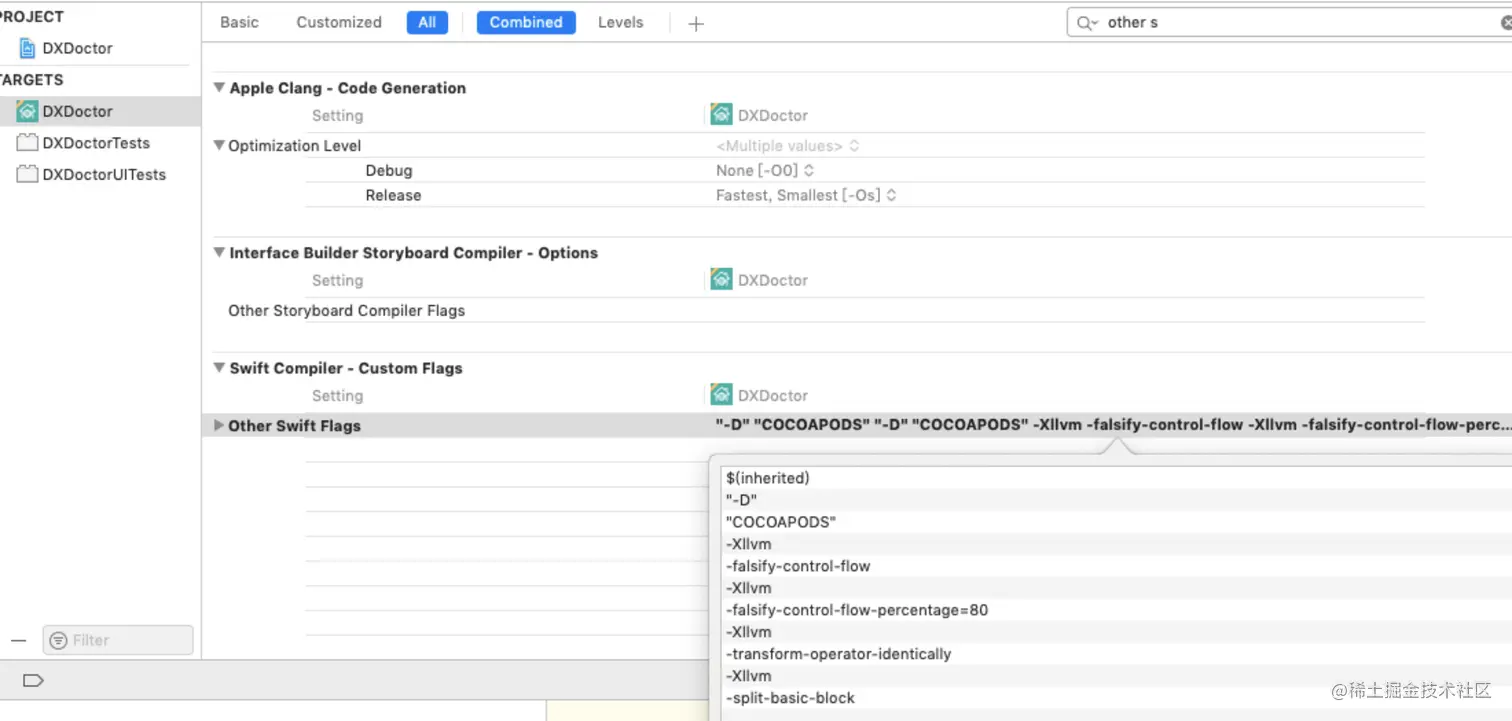
Task: Click the breakpoint tag icon in bottom bar
Action: pyautogui.click(x=33, y=681)
